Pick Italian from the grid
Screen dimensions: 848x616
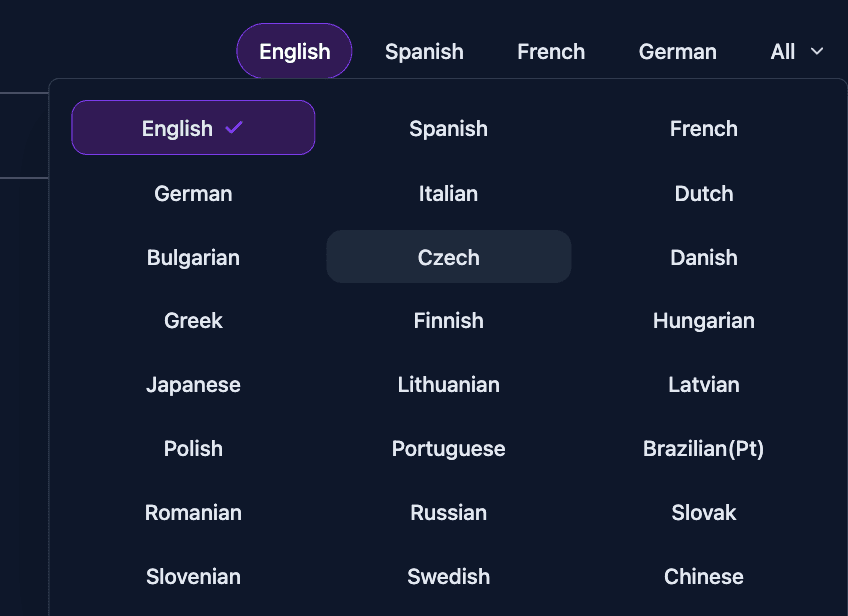point(448,193)
